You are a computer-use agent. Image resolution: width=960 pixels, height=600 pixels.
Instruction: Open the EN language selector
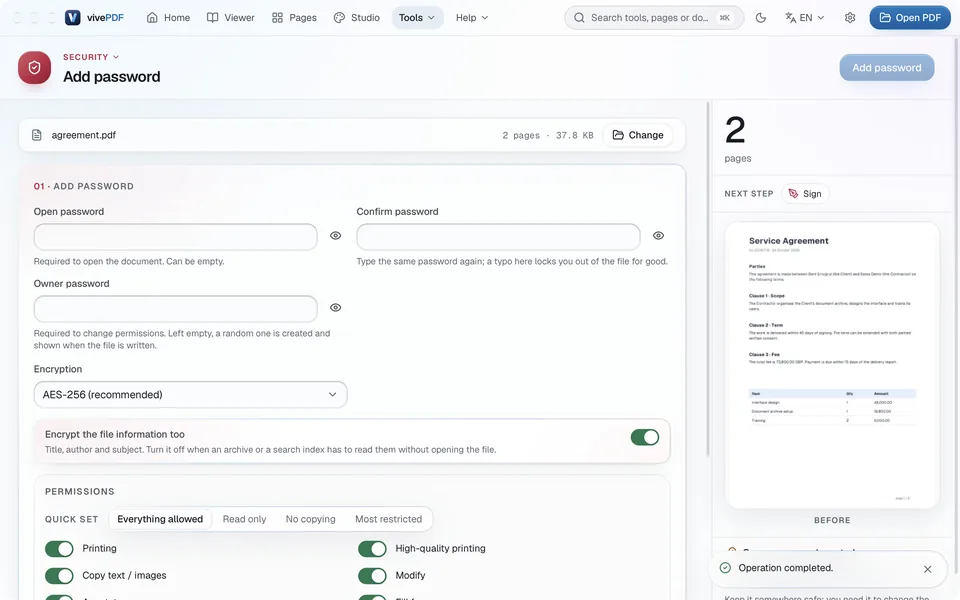click(805, 18)
